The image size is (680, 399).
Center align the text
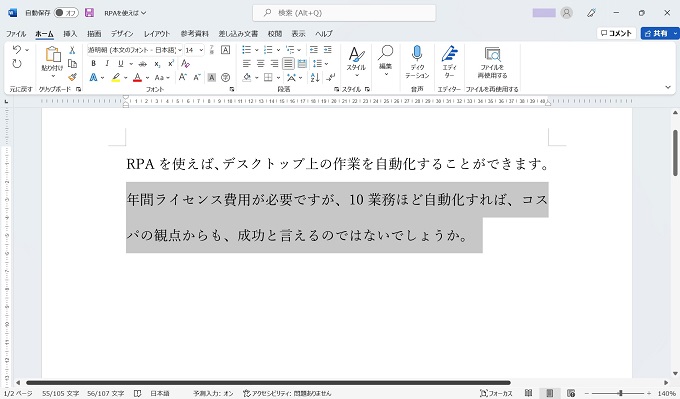click(261, 64)
